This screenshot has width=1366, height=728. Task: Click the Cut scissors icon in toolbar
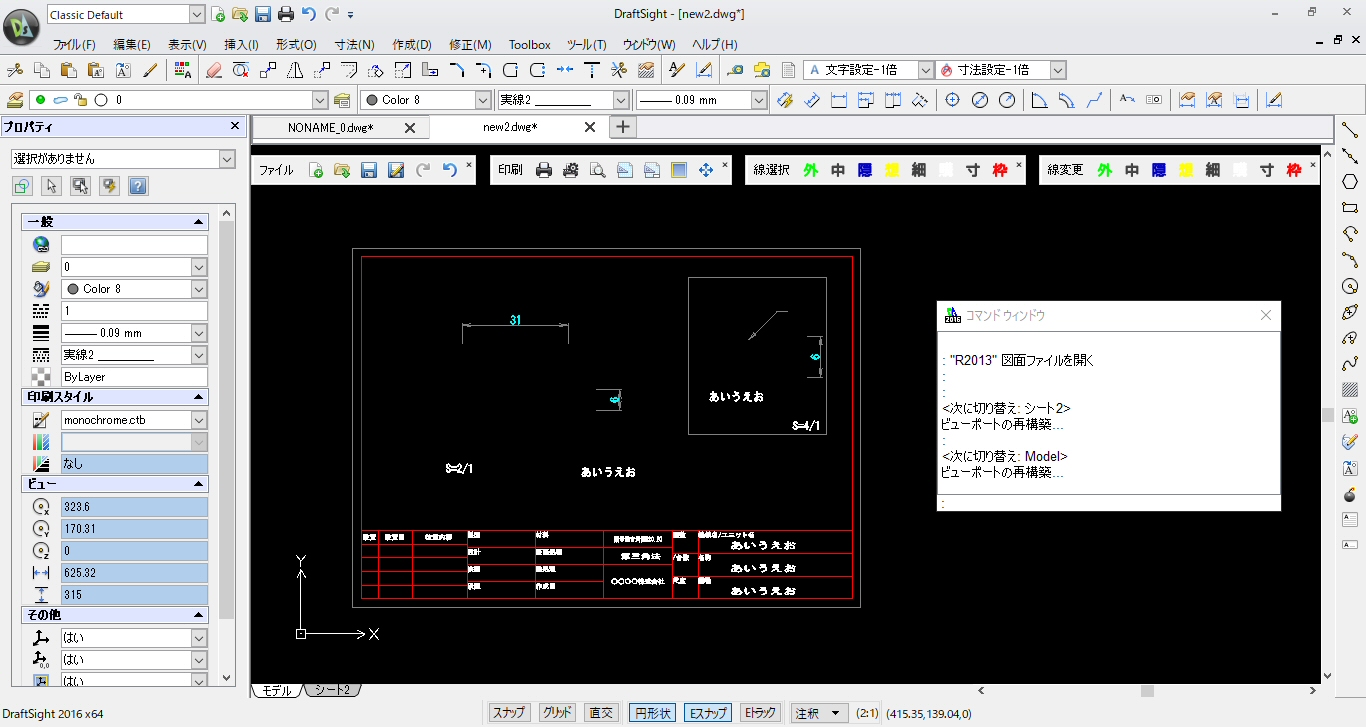point(14,70)
